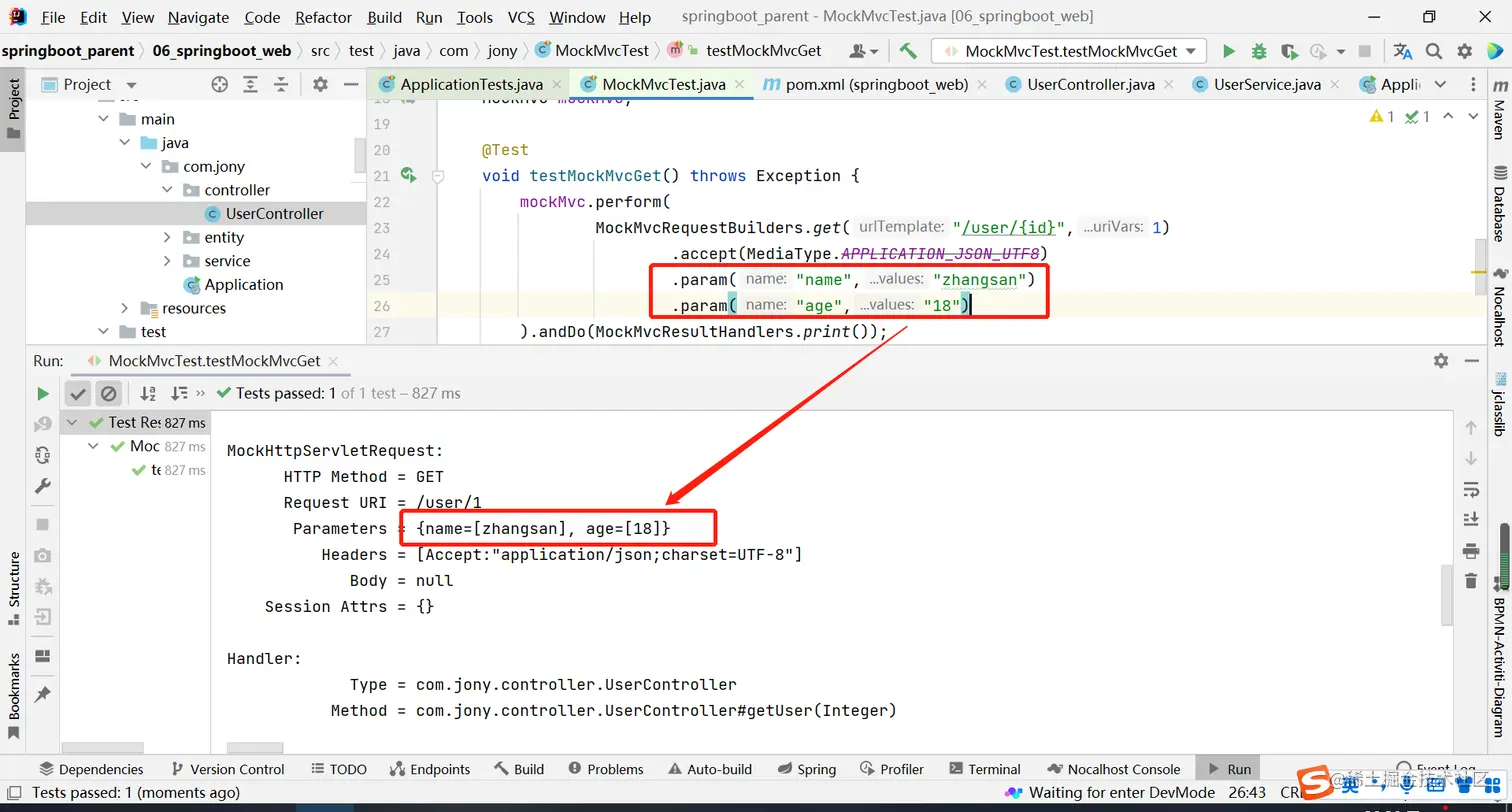Toggle scroll to end of console
The image size is (1512, 812).
tap(1471, 520)
